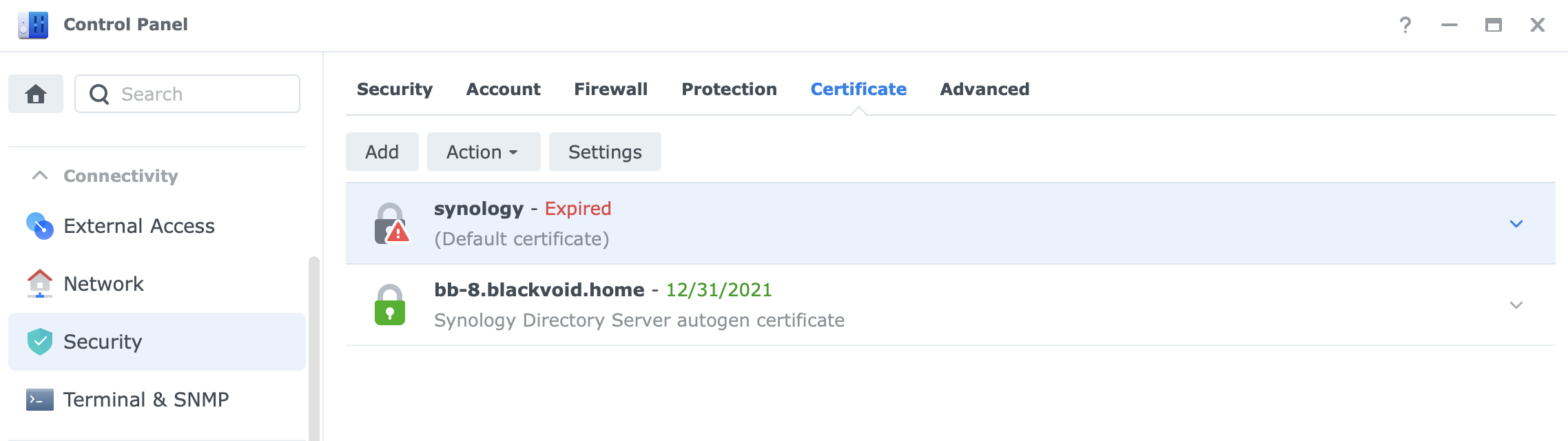Collapse the Connectivity section
Viewport: 1568px width, 441px height.
[x=40, y=175]
